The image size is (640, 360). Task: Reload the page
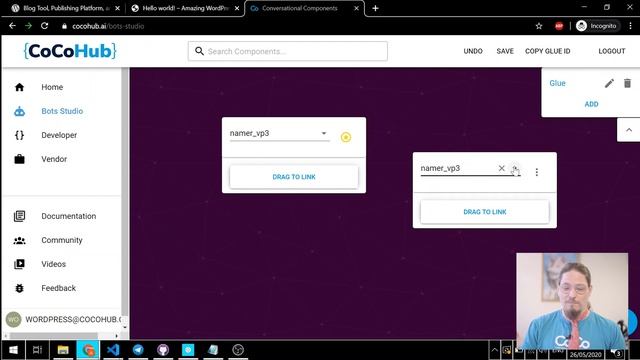44,26
